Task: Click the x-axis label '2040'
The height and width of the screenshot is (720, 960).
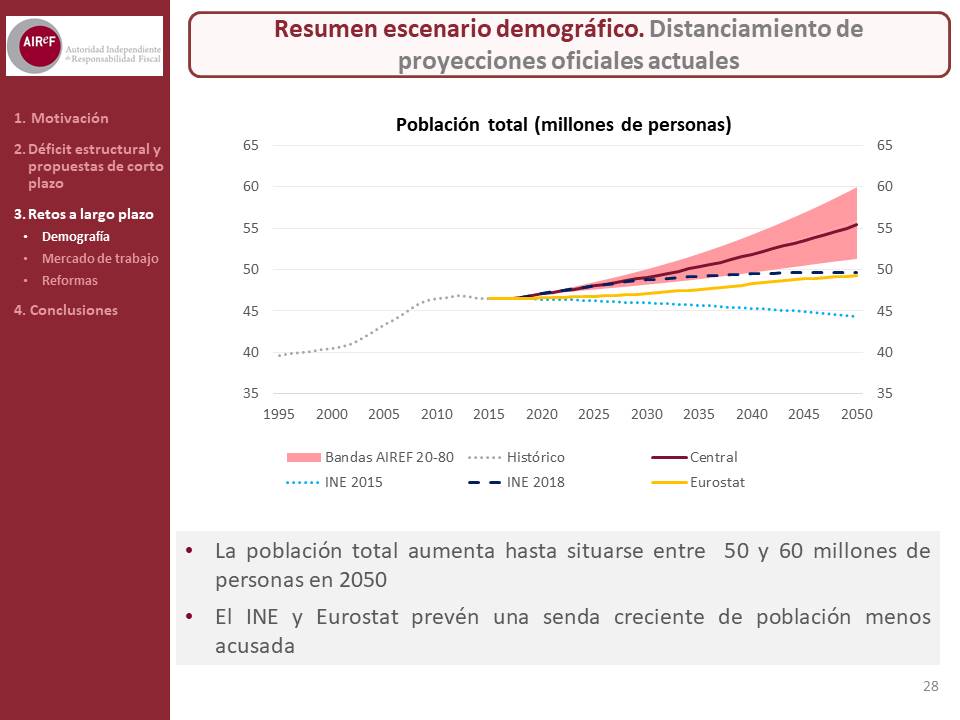Action: (x=752, y=414)
